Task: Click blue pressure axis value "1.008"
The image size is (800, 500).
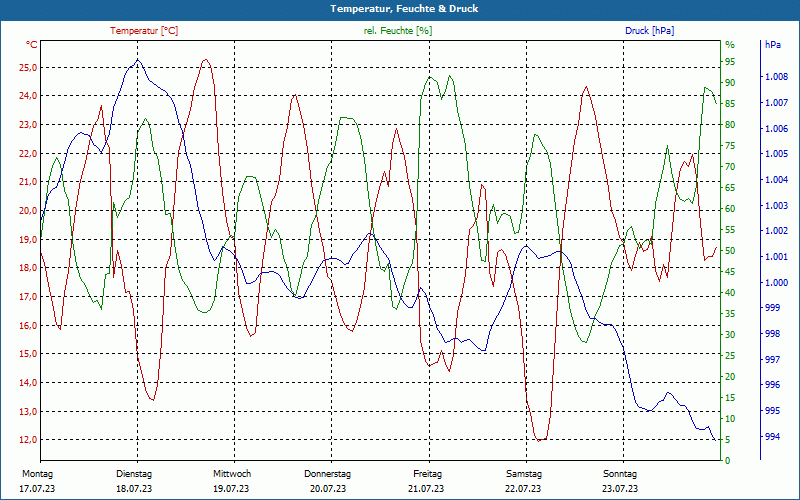Action: coord(777,77)
